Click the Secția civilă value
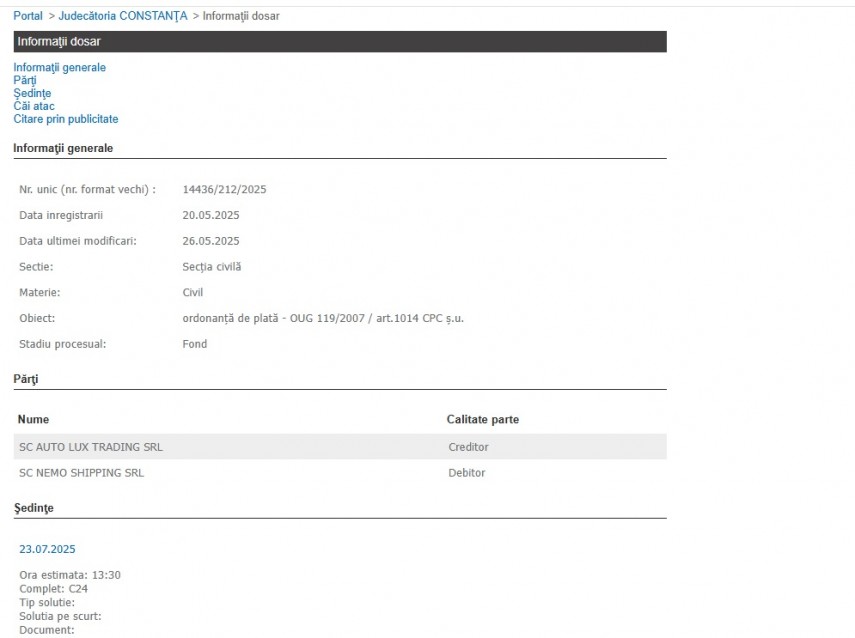Image resolution: width=855 pixels, height=638 pixels. pyautogui.click(x=212, y=267)
